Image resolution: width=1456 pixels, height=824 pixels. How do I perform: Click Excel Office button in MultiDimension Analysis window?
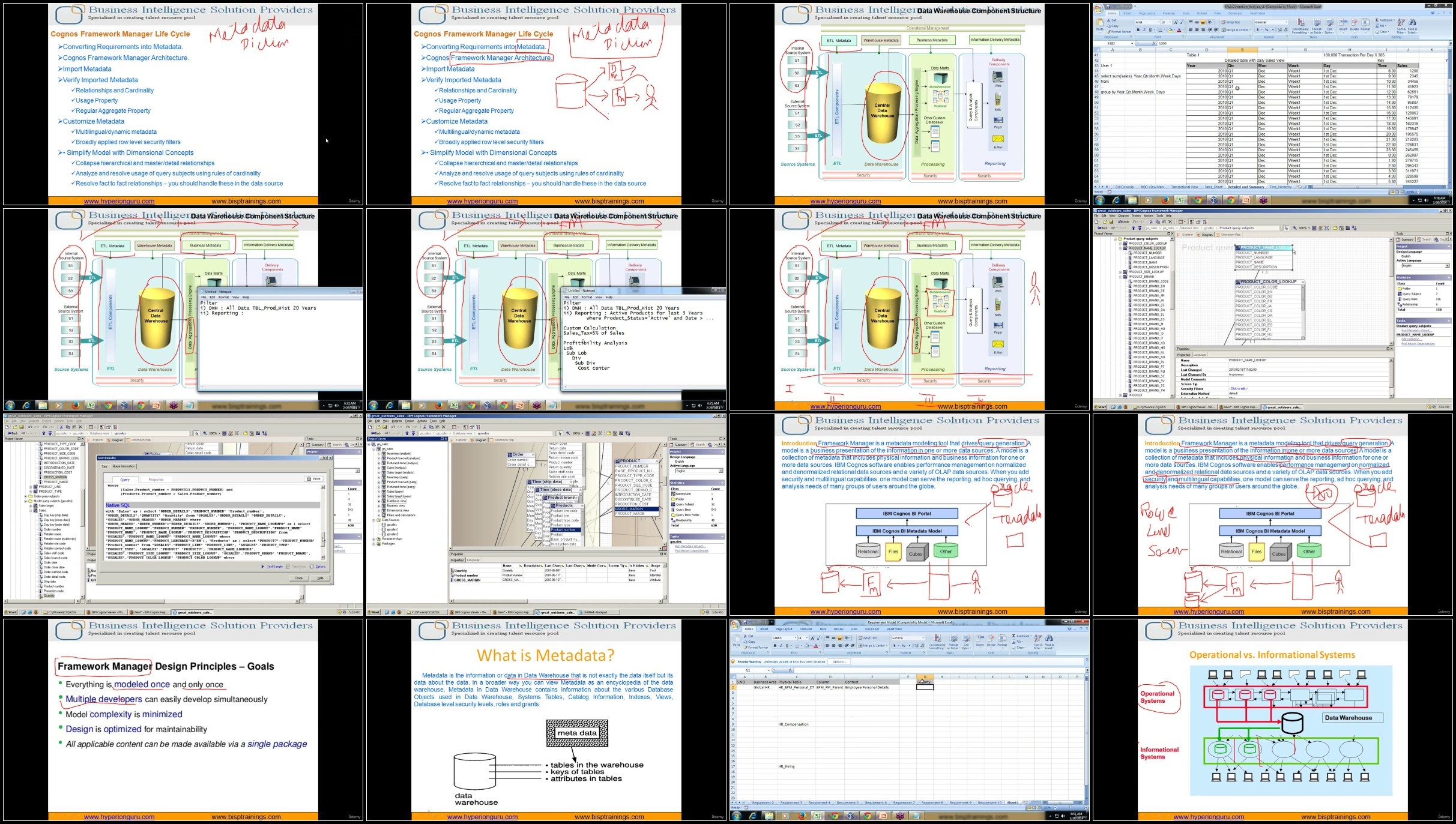1098,8
